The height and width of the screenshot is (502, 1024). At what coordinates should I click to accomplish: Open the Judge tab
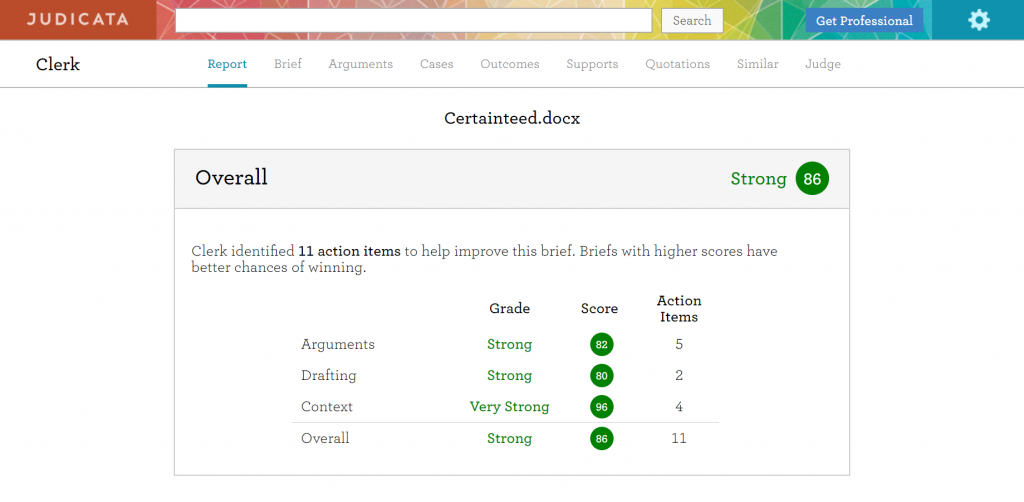point(822,64)
